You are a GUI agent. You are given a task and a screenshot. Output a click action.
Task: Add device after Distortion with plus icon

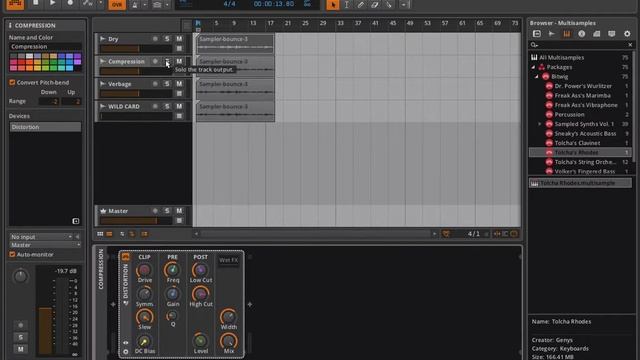tap(250, 304)
